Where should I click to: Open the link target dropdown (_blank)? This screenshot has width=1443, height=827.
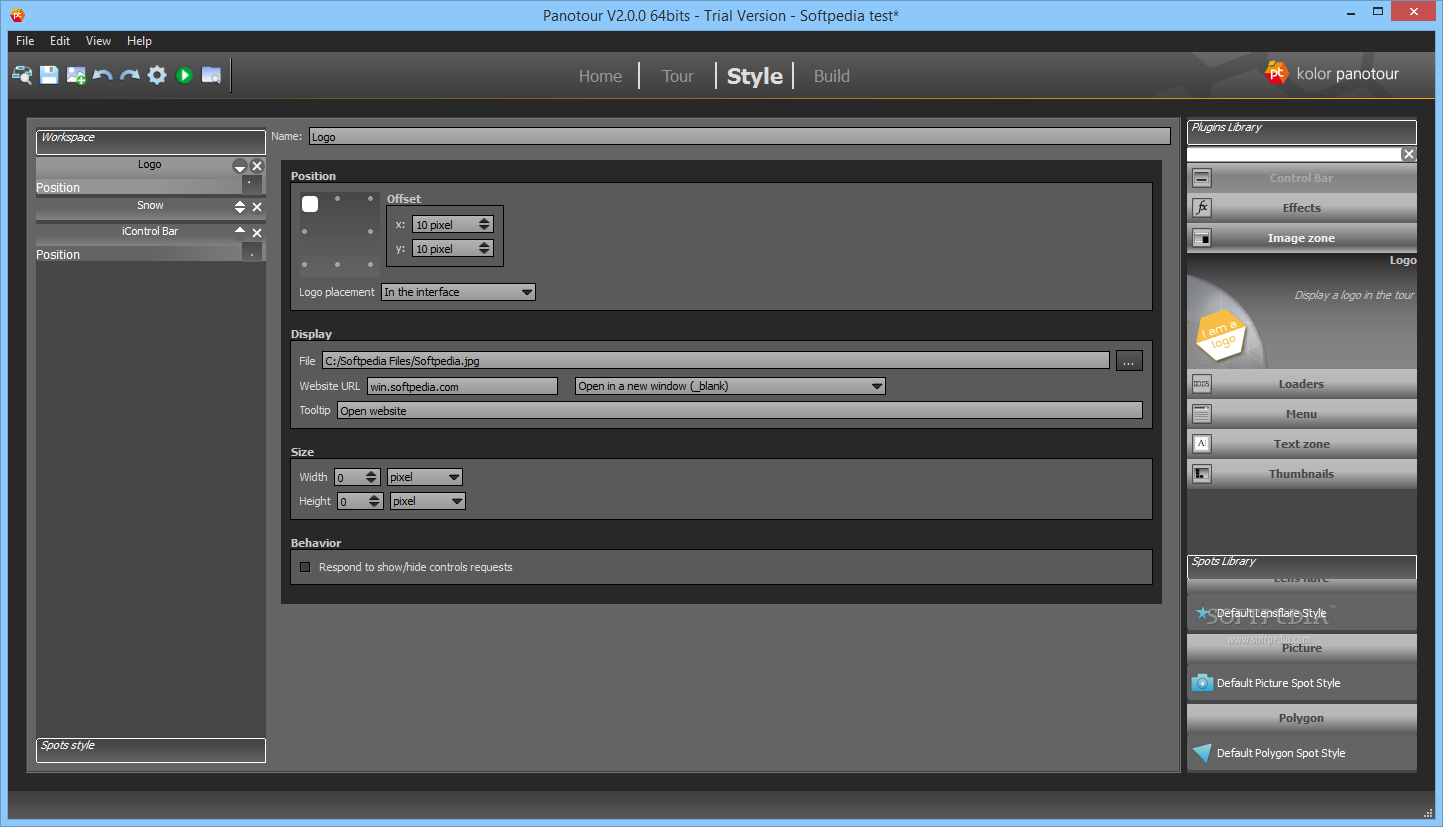[x=731, y=386]
